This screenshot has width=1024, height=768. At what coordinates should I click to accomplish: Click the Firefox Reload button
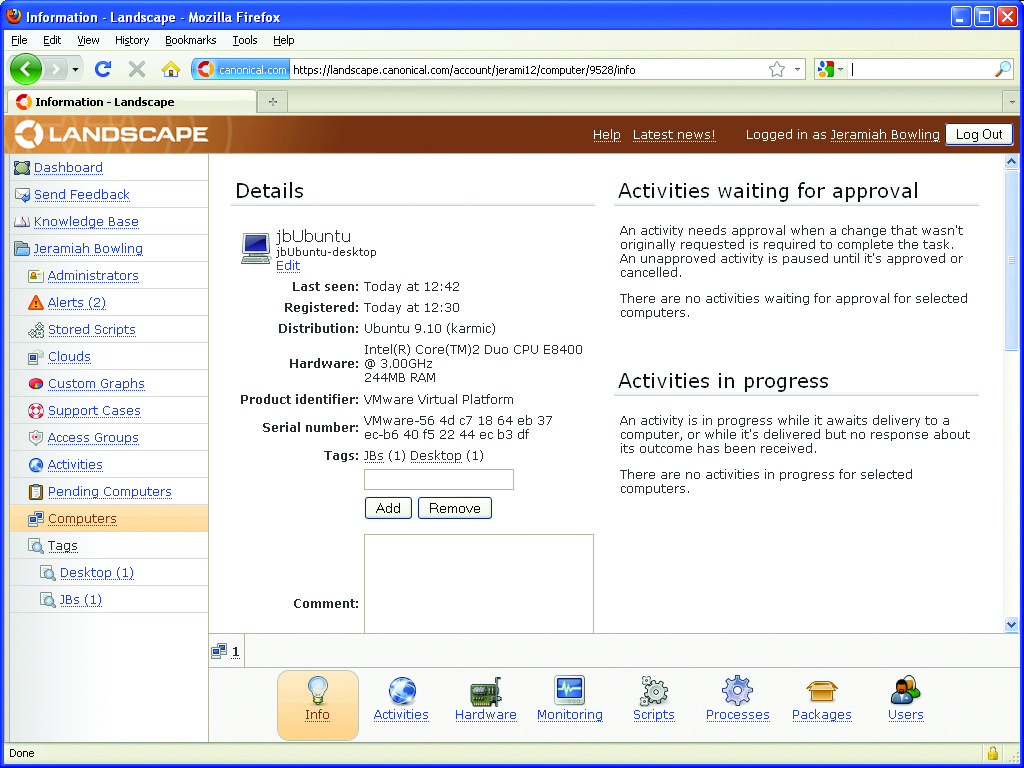click(x=102, y=69)
